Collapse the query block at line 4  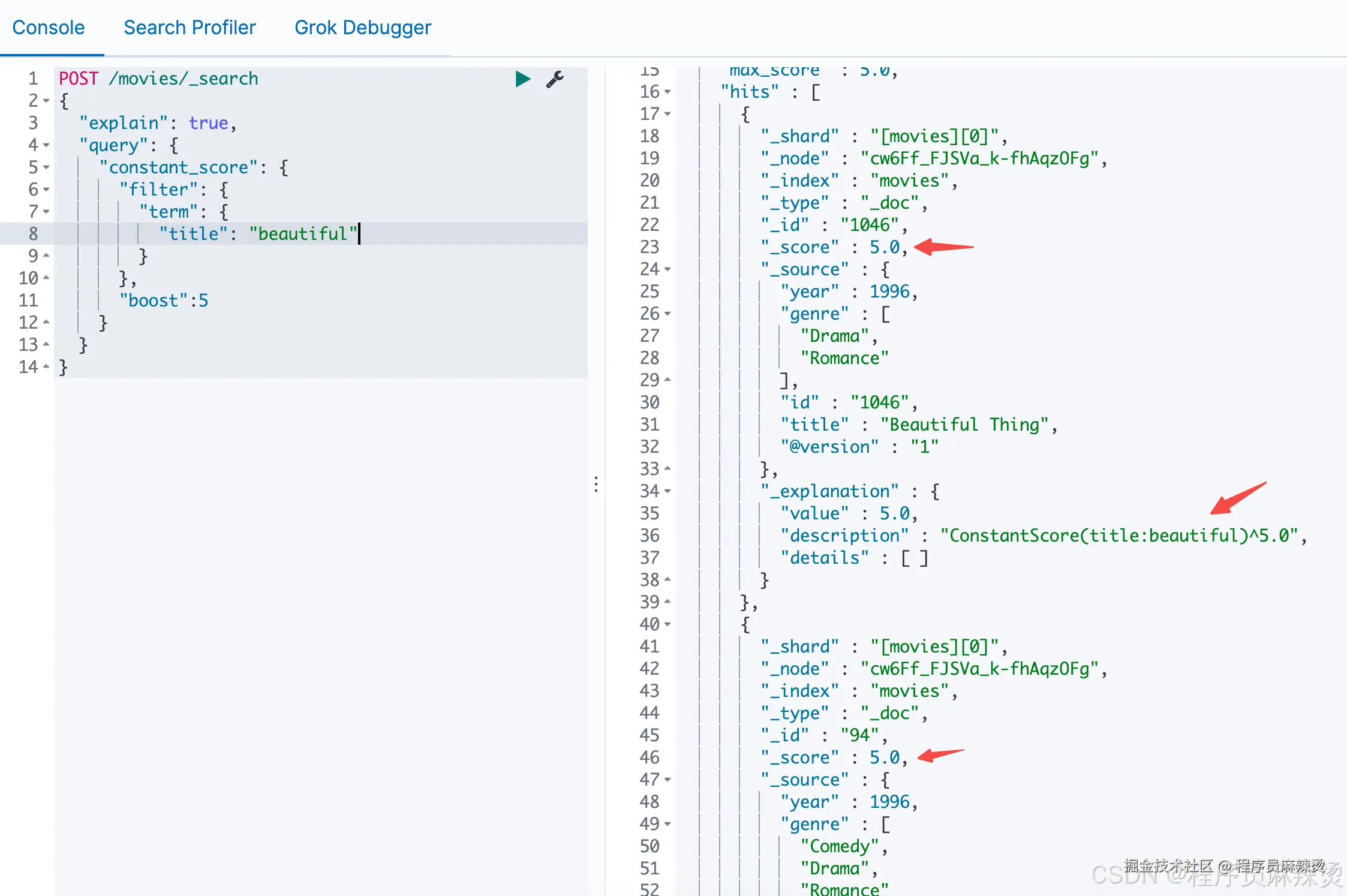click(47, 145)
